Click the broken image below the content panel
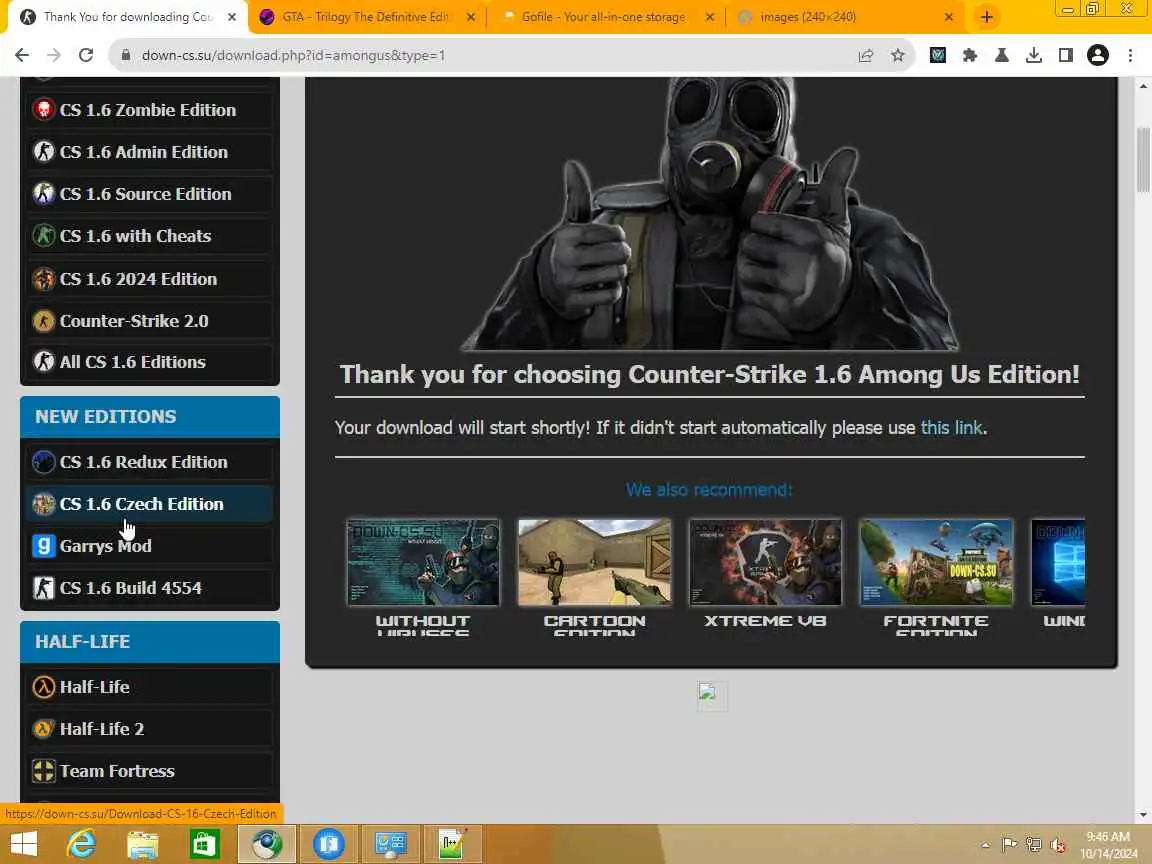1152x864 pixels. coord(712,695)
